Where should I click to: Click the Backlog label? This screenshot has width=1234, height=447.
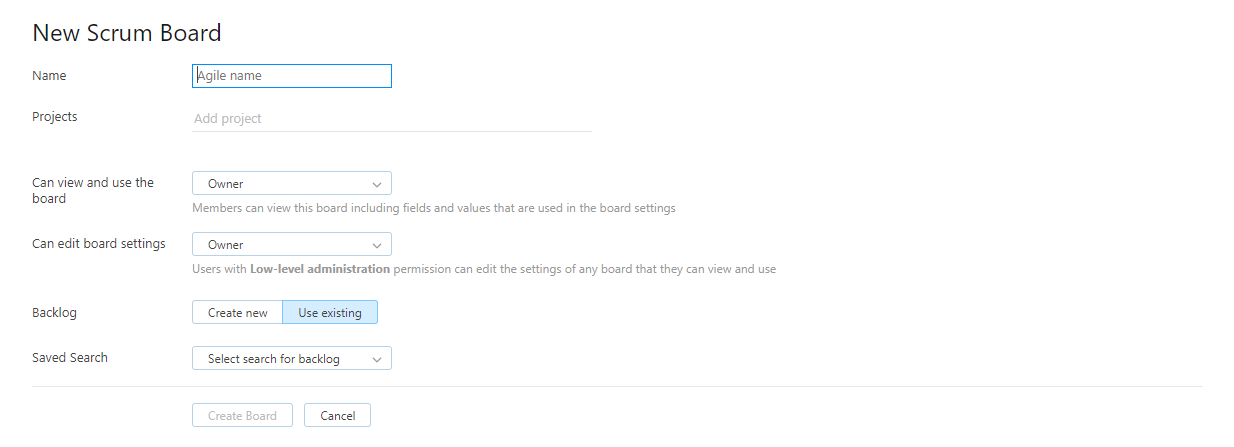point(54,313)
